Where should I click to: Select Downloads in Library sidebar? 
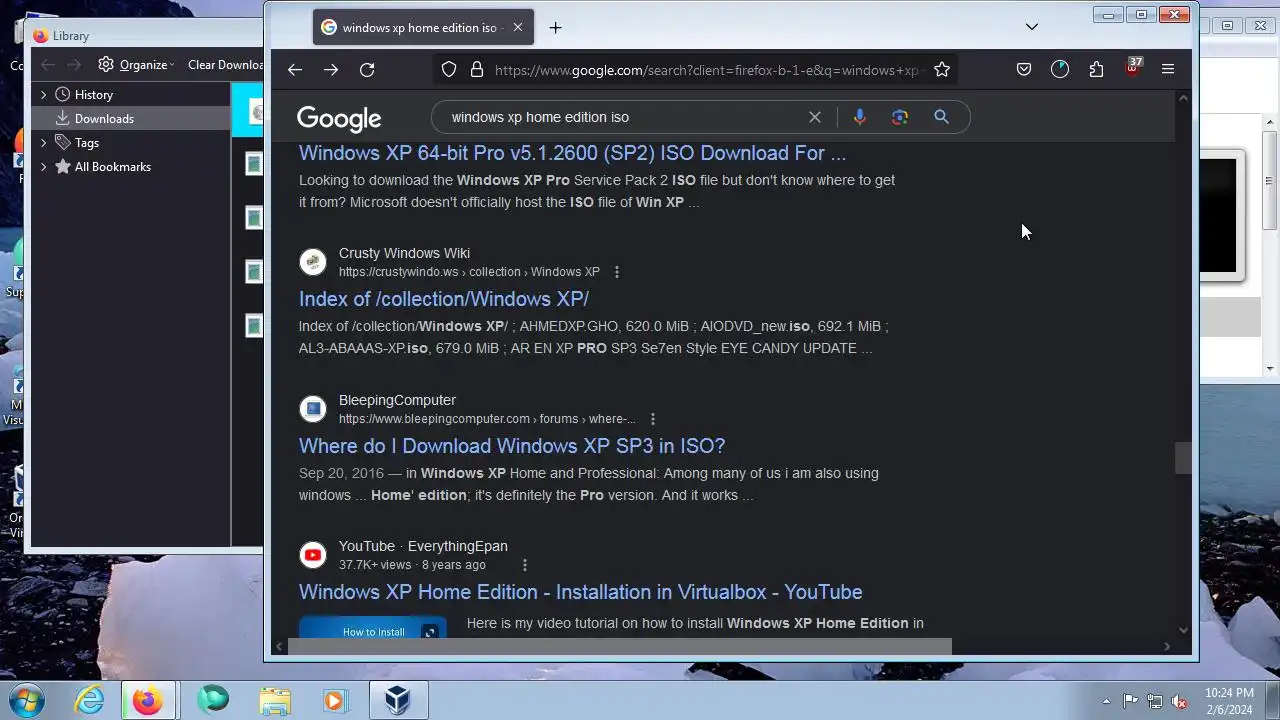pos(104,119)
